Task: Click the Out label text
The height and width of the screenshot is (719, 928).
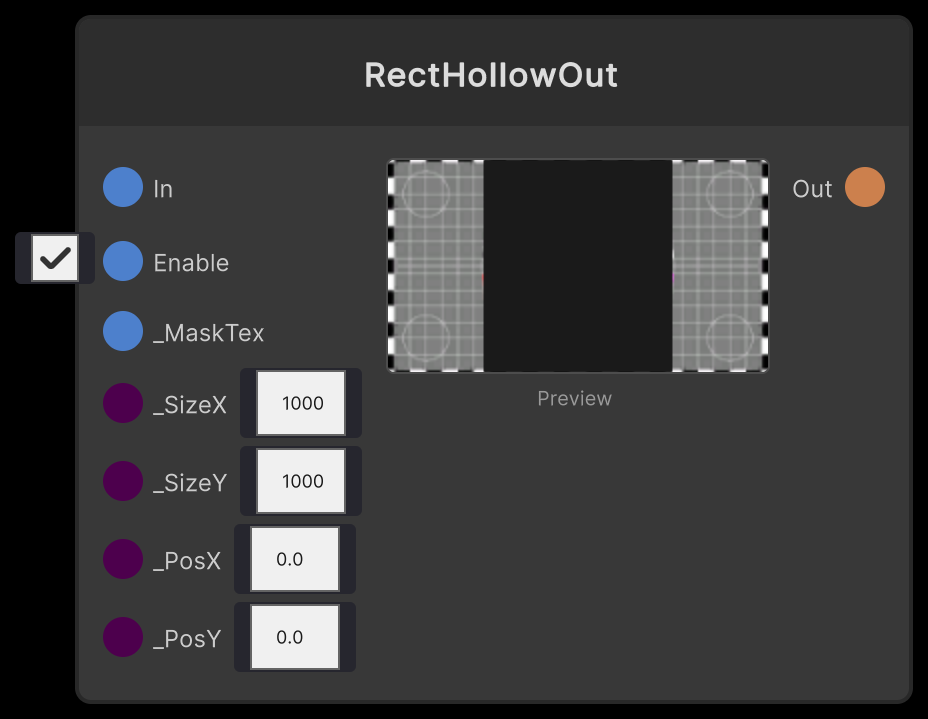Action: pos(812,188)
